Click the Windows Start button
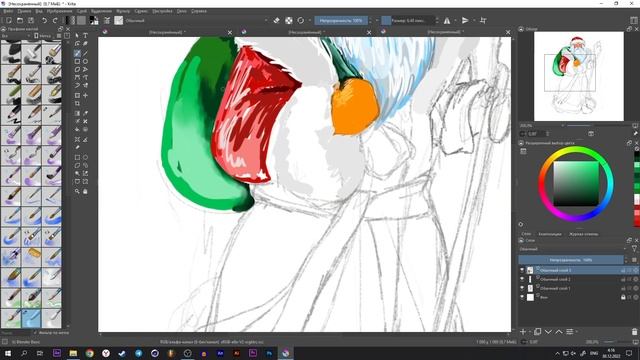The image size is (640, 360). pyautogui.click(x=8, y=353)
